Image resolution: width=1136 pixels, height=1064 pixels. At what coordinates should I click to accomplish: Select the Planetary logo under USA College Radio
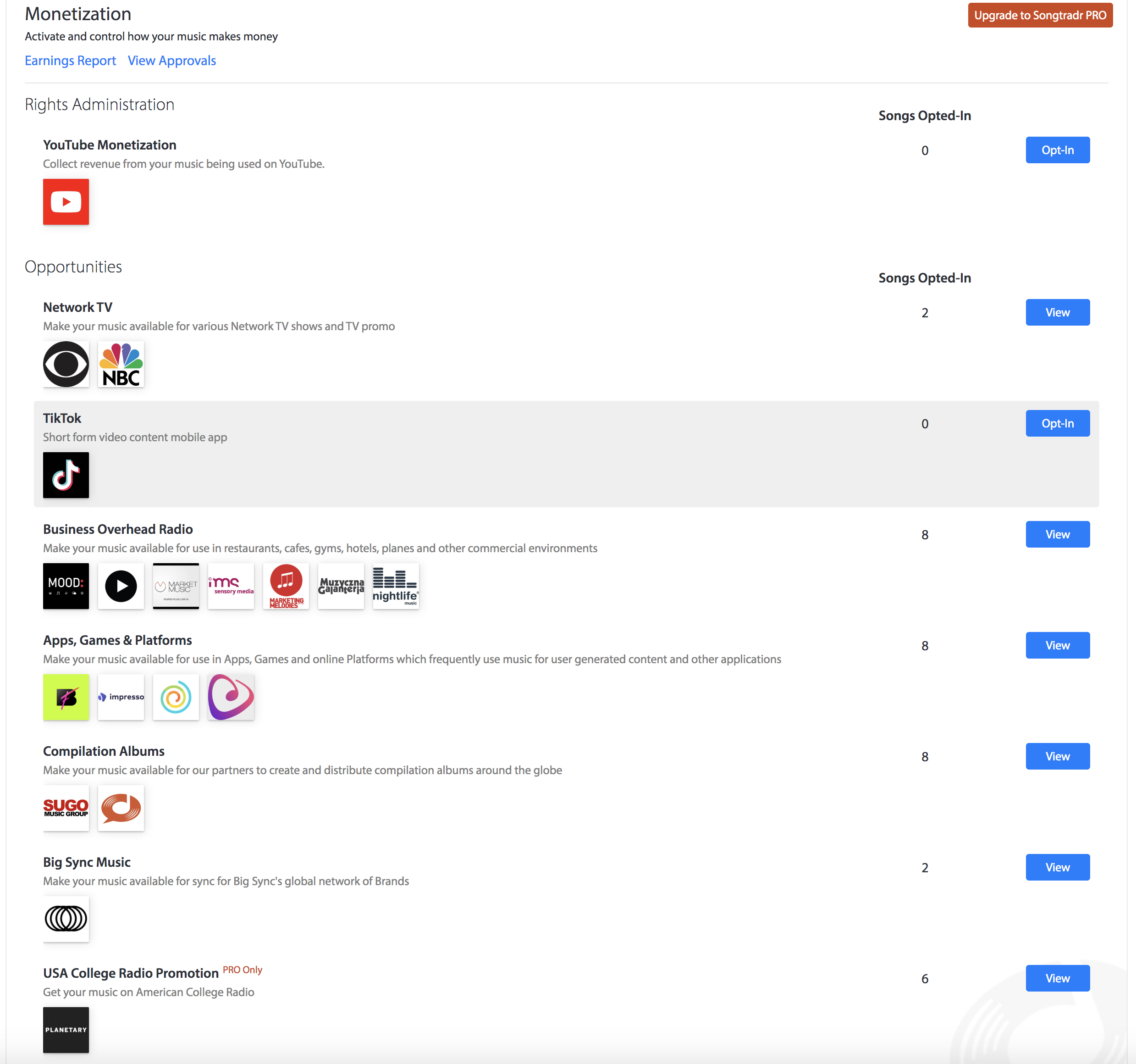[x=66, y=1030]
